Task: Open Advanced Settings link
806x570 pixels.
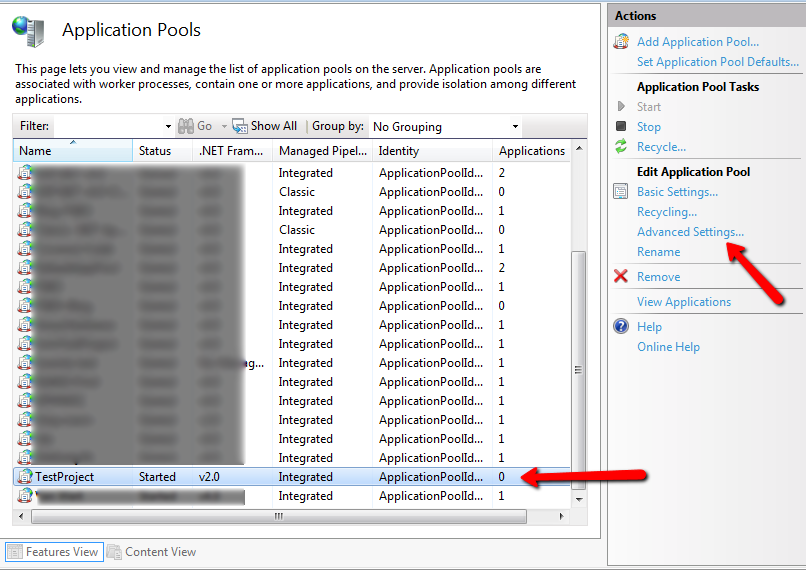Action: click(x=690, y=232)
